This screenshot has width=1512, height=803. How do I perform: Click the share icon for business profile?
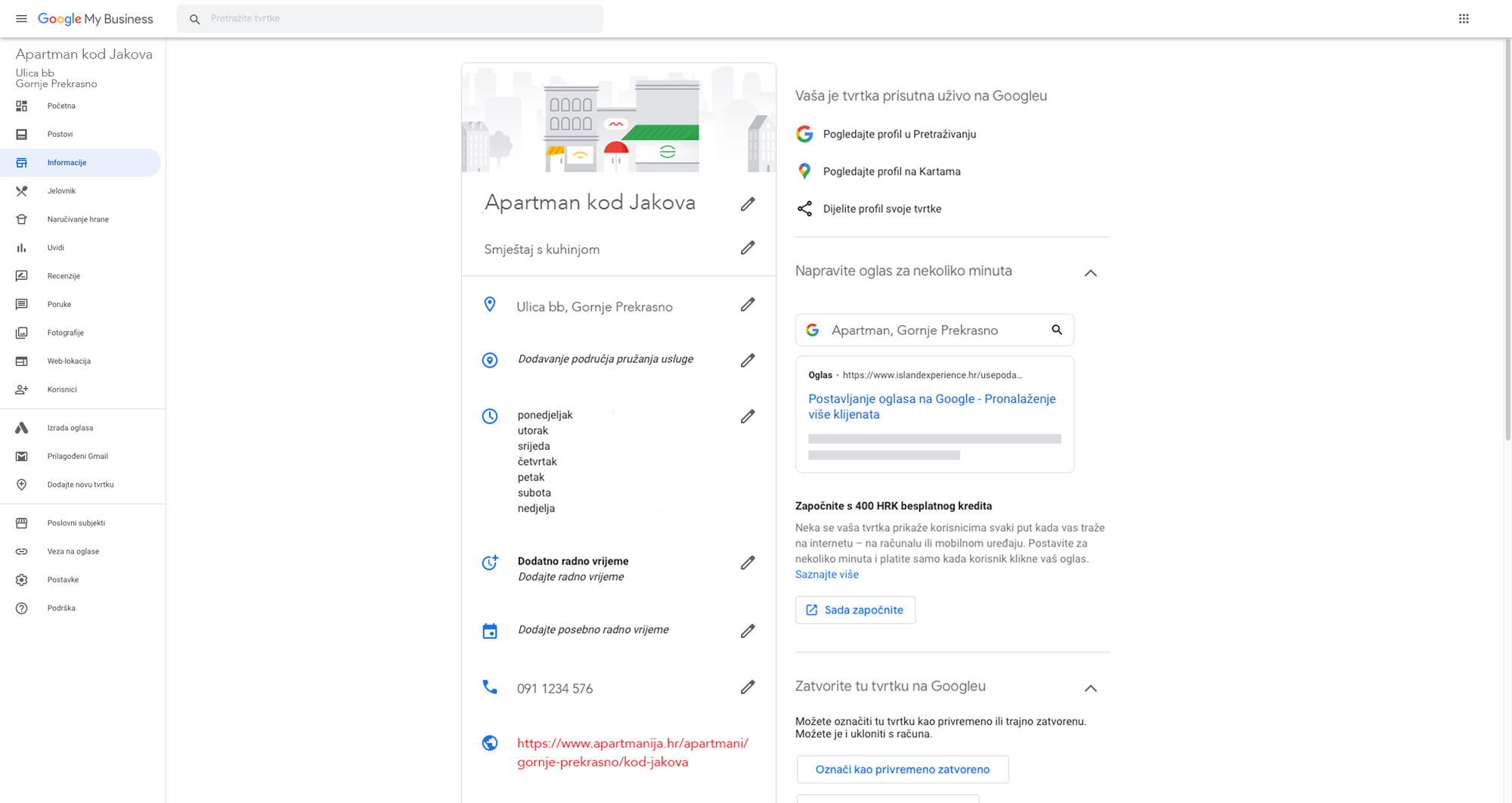pyautogui.click(x=804, y=209)
